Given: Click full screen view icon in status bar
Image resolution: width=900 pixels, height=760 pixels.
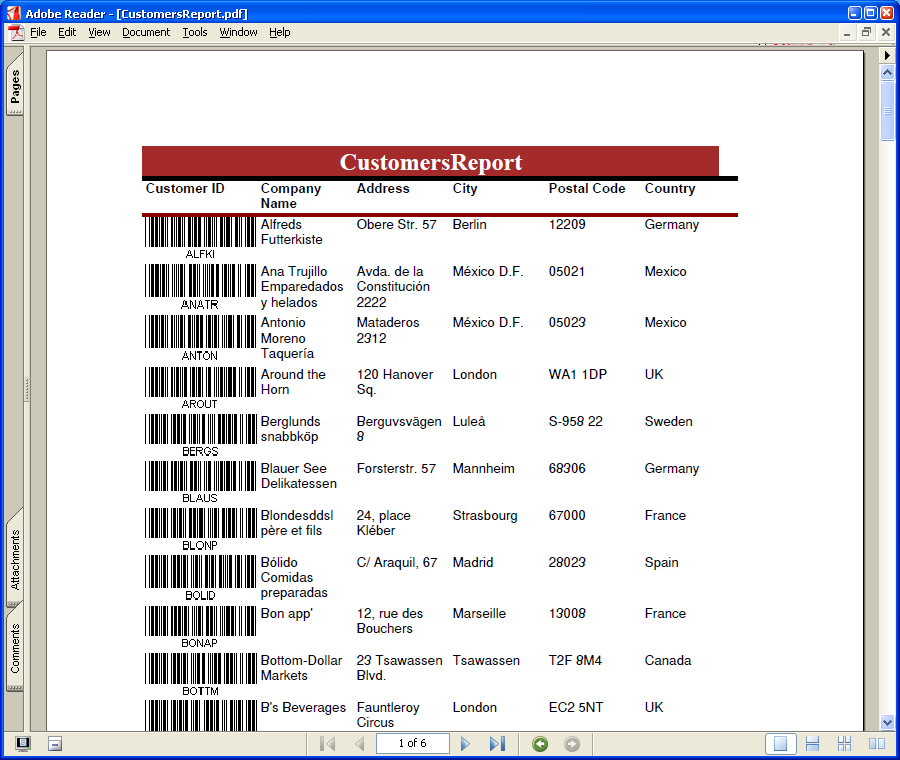Looking at the screenshot, I should point(23,744).
